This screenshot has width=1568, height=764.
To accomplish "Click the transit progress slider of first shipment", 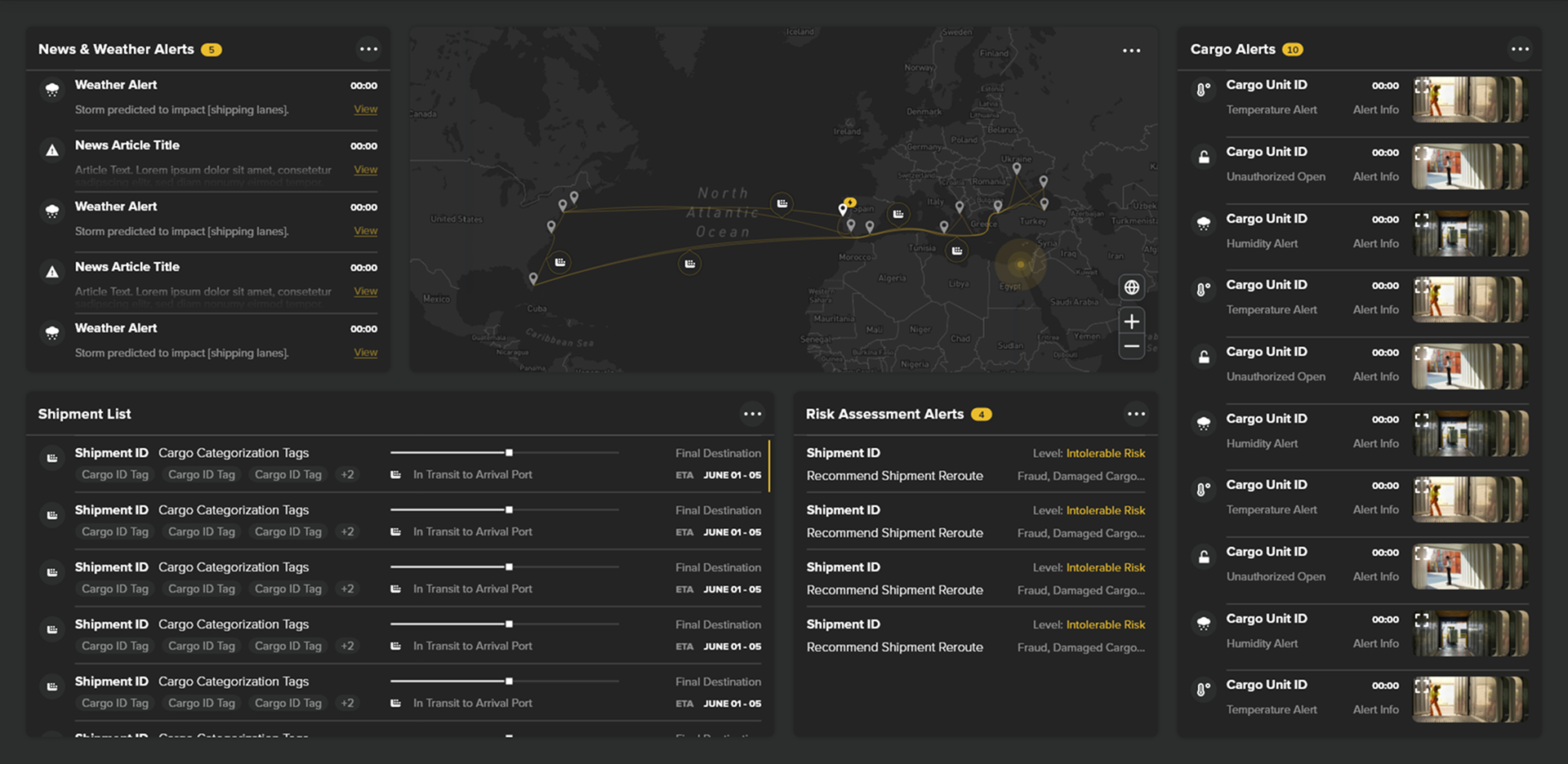I will pos(508,452).
